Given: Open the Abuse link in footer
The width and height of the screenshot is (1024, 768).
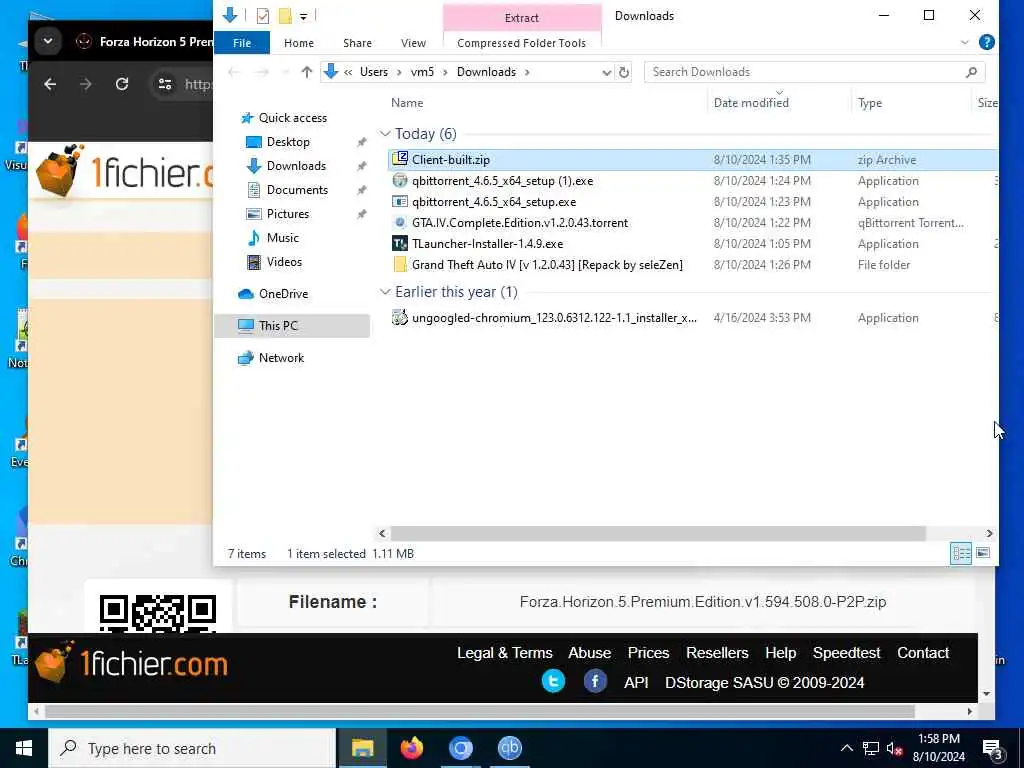Looking at the screenshot, I should pyautogui.click(x=589, y=653).
